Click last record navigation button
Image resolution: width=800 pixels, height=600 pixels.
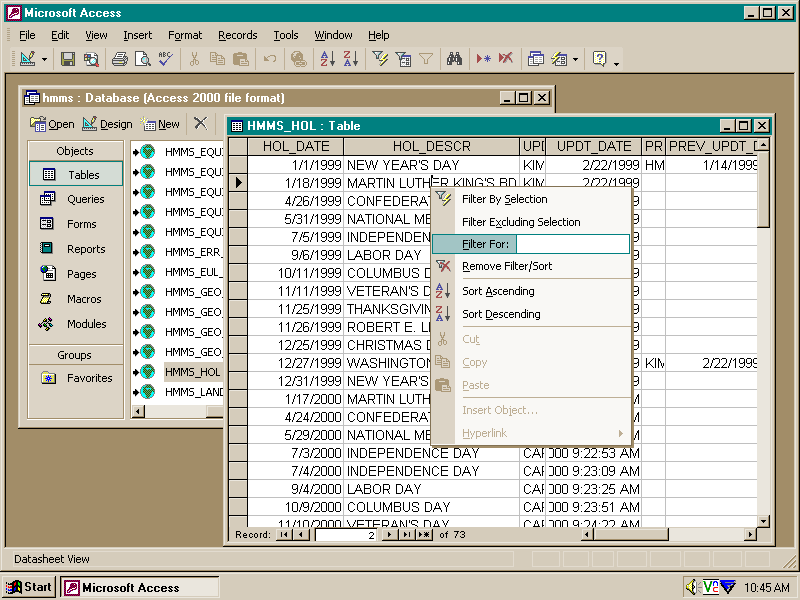pos(407,535)
